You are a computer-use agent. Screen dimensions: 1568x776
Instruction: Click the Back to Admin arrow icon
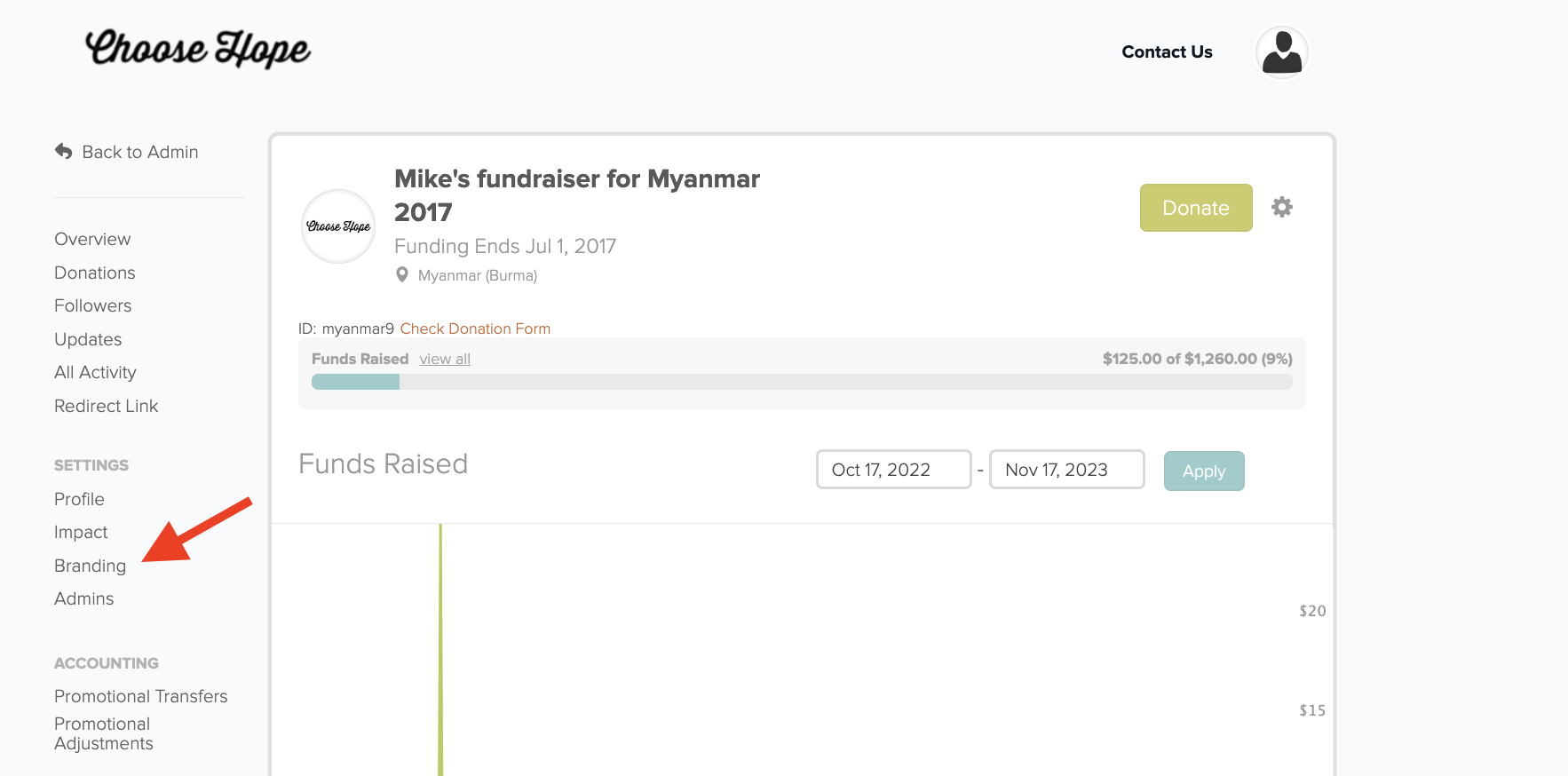[64, 152]
